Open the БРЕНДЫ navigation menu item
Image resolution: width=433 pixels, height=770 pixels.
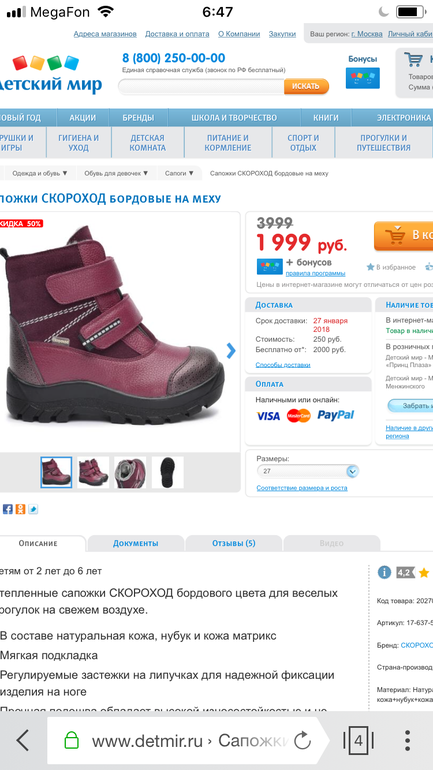(138, 118)
